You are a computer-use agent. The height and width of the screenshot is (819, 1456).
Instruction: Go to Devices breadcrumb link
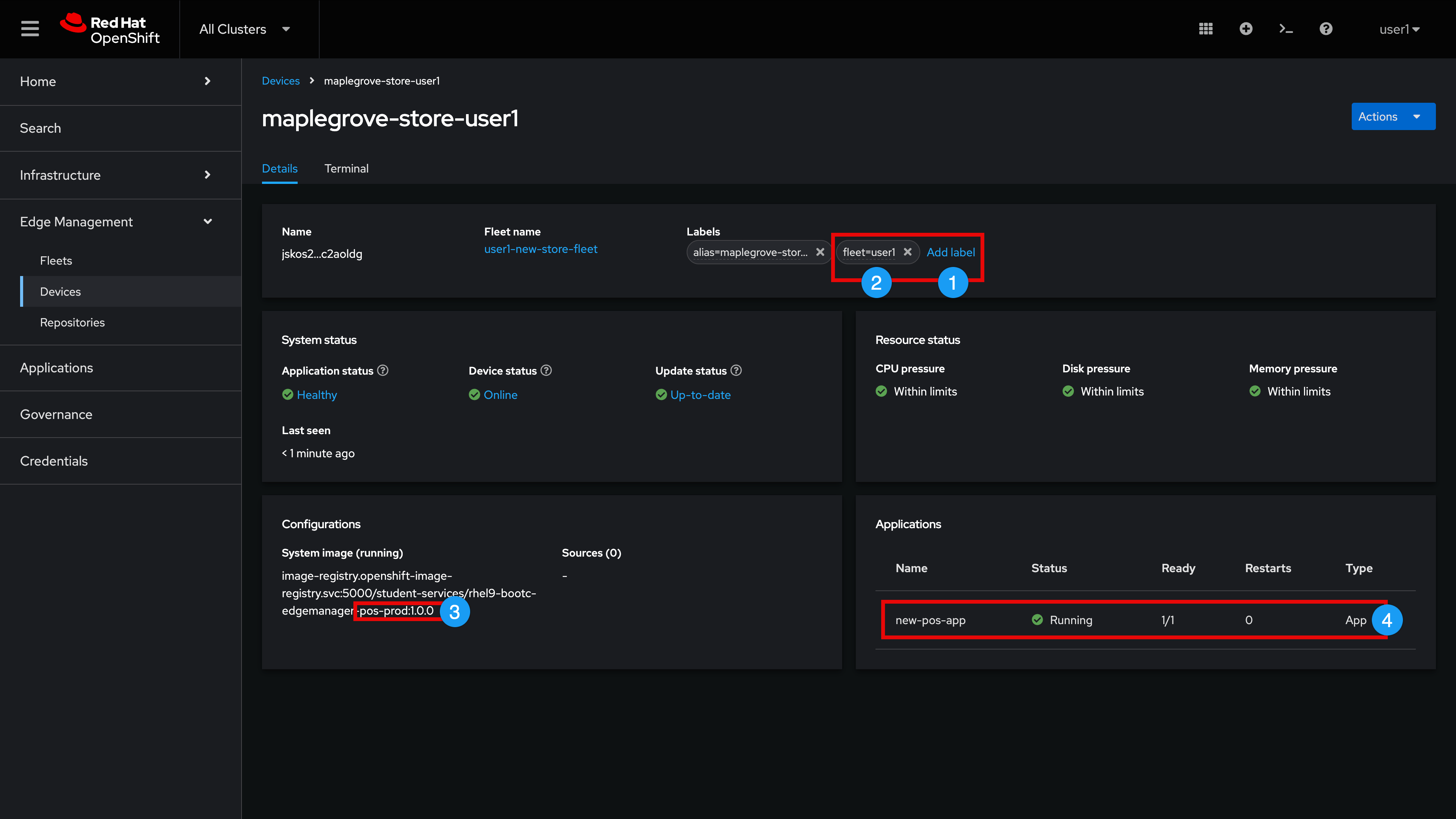tap(281, 81)
